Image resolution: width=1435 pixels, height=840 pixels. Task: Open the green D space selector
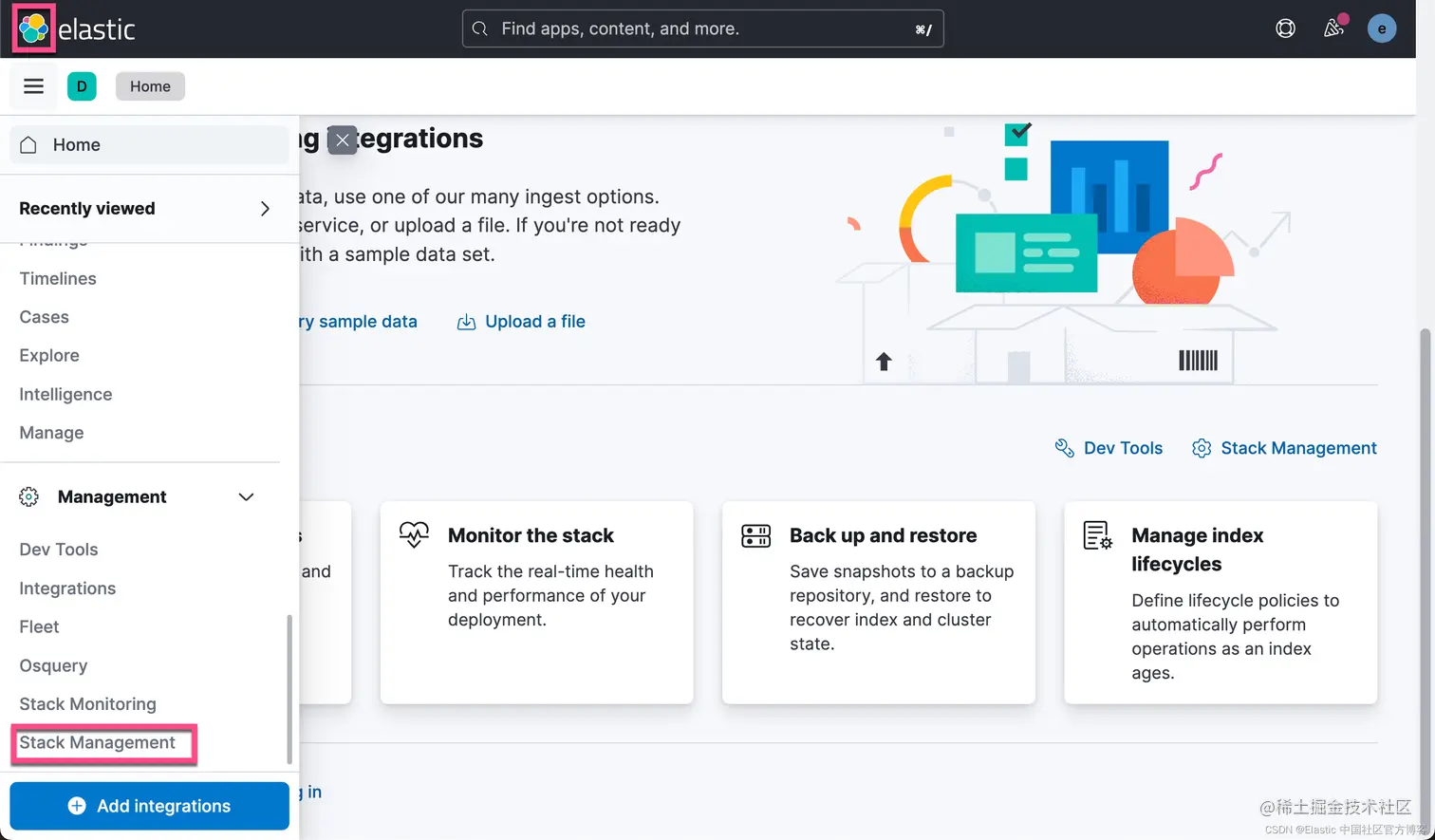[82, 86]
